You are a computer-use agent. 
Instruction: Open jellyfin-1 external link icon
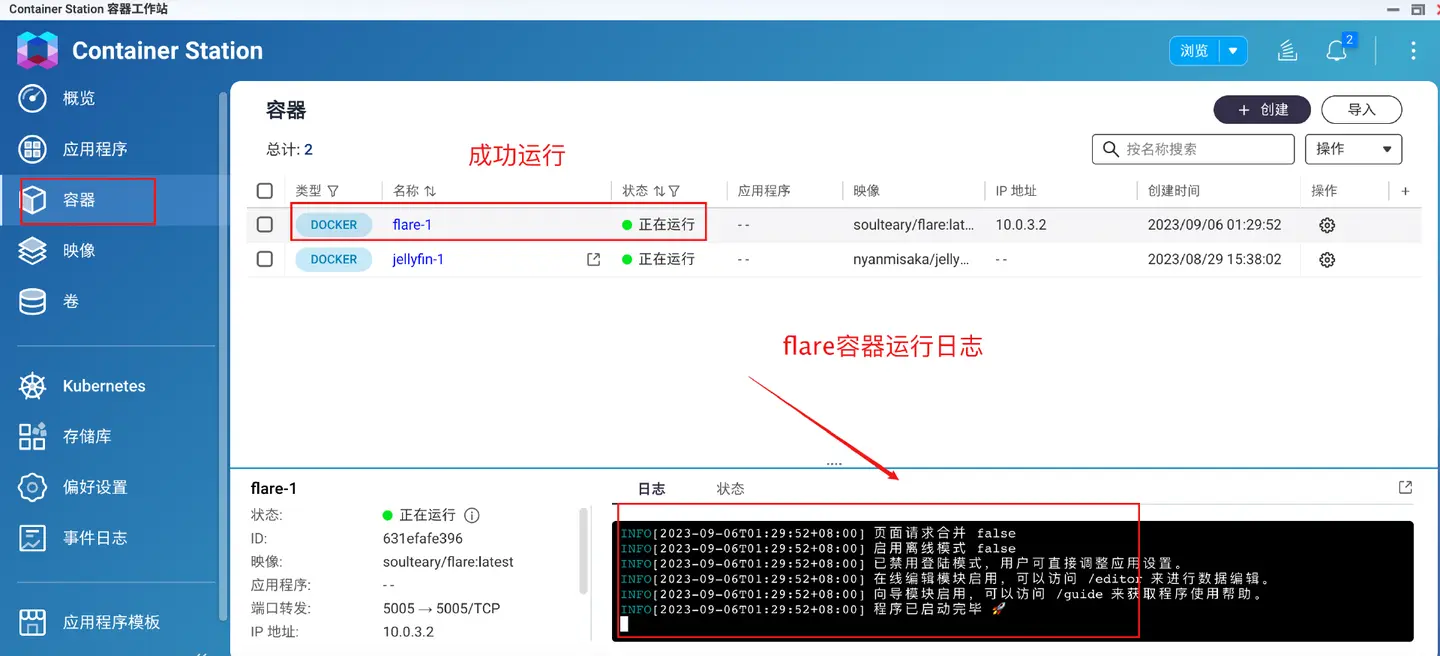tap(593, 259)
